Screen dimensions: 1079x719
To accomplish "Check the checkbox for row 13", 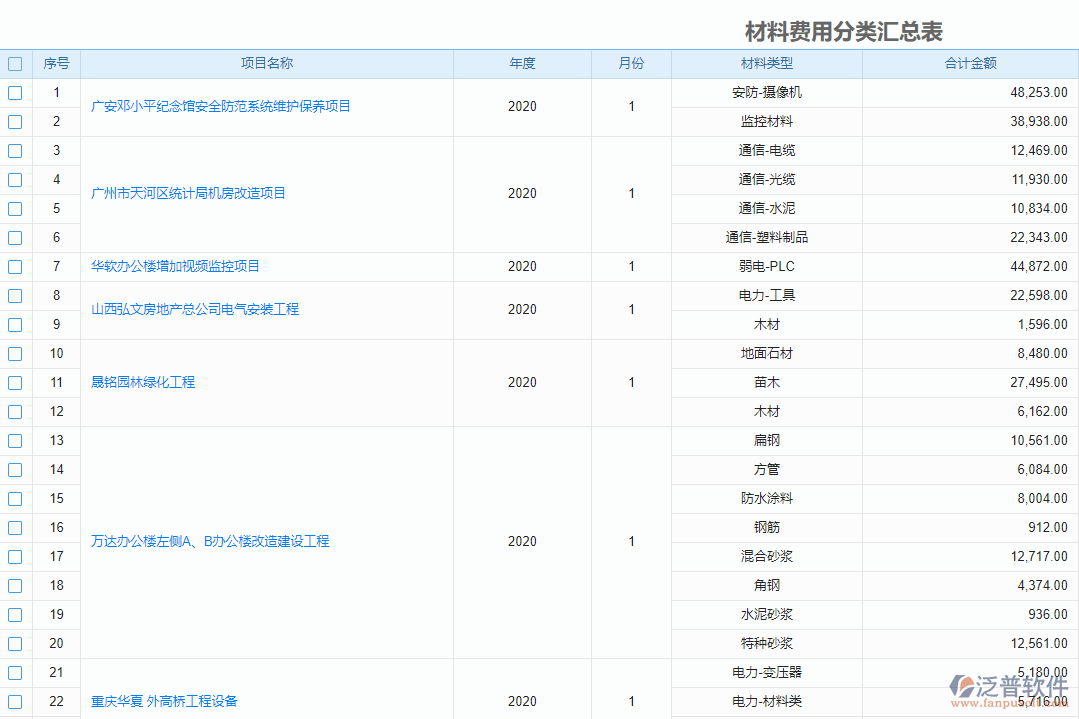I will click(15, 440).
